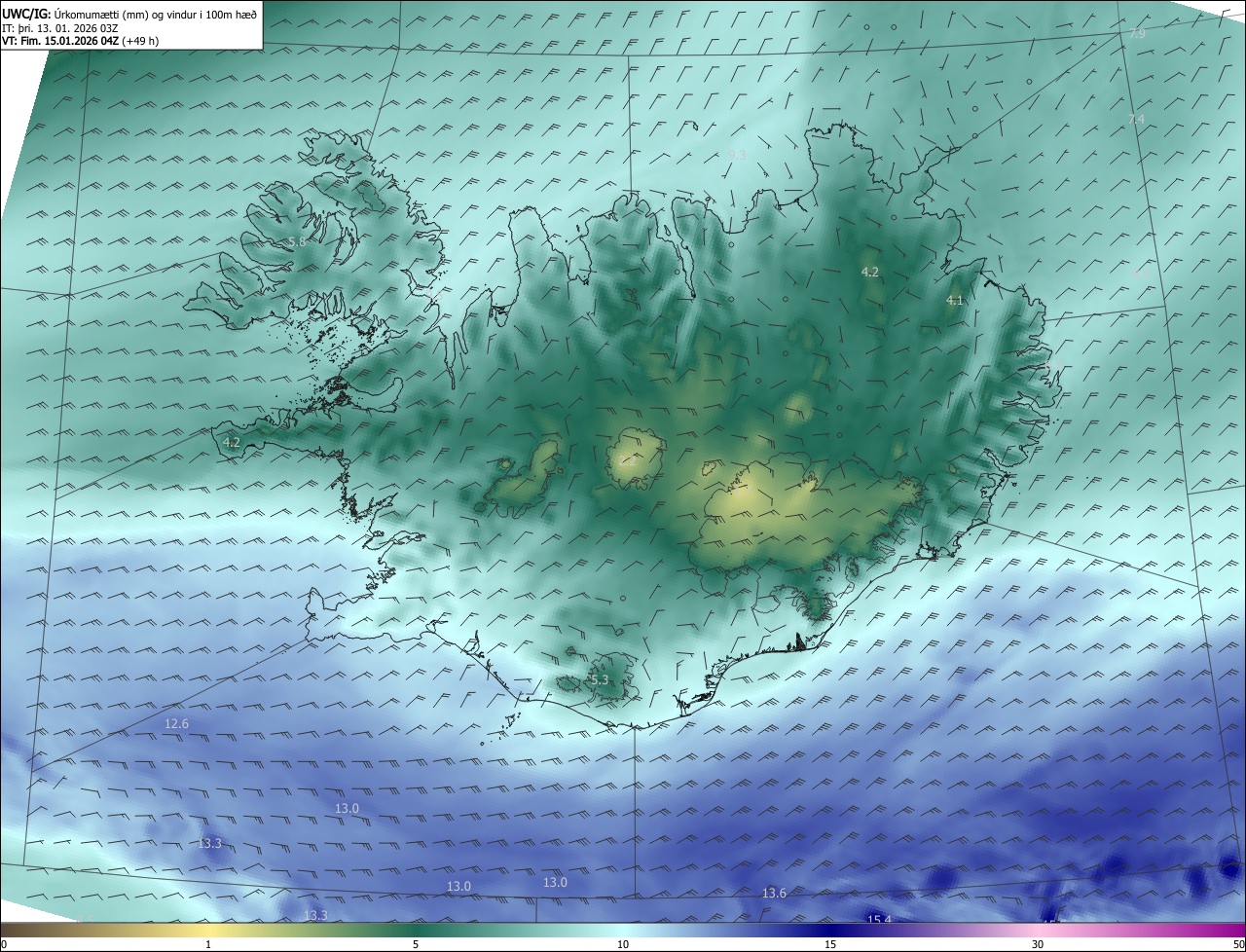
Task: Click the 10 tick on the color scale
Action: point(623,944)
